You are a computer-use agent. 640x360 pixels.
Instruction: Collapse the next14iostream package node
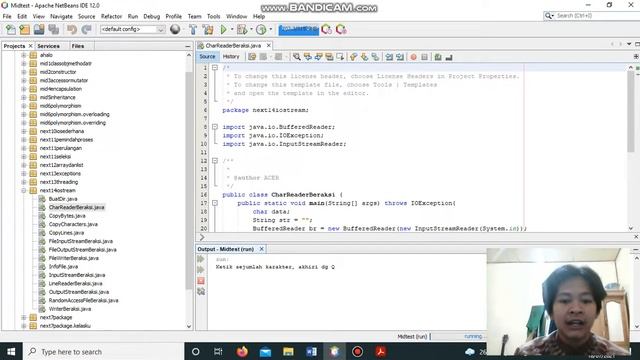tap(24, 191)
